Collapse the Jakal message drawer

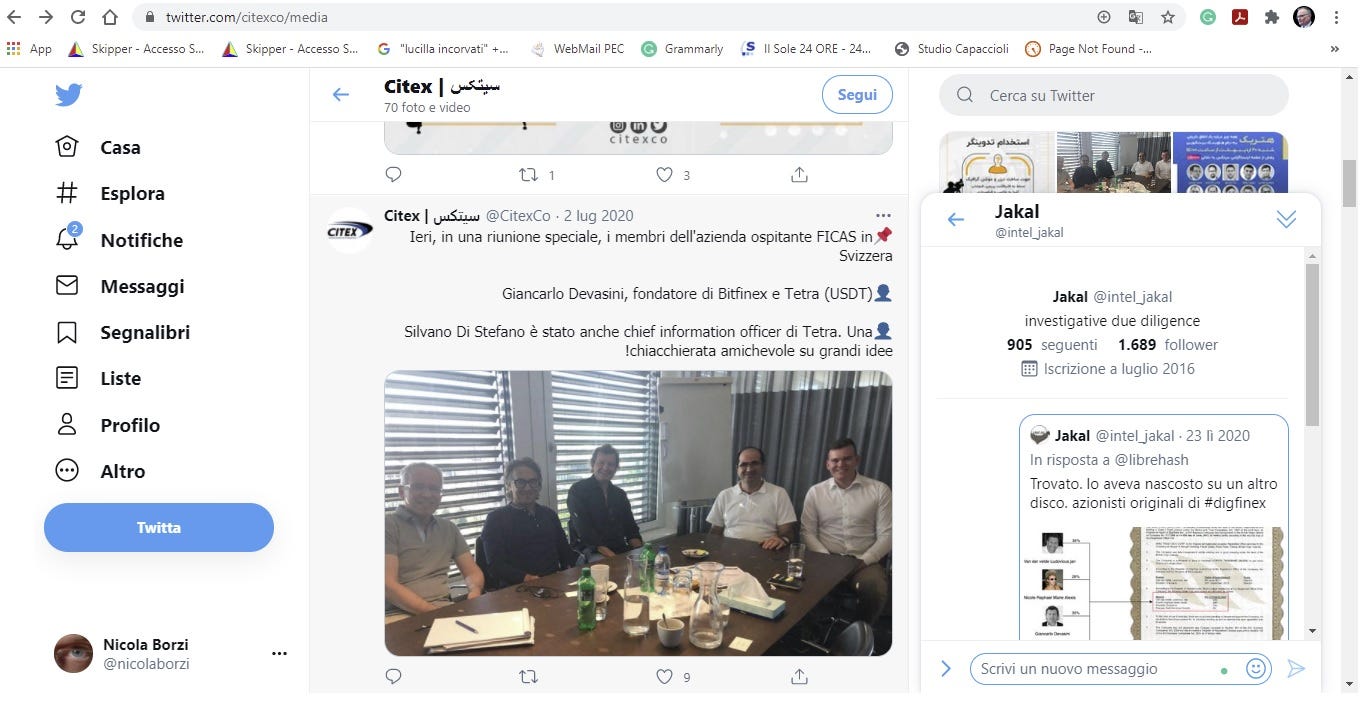(1286, 219)
